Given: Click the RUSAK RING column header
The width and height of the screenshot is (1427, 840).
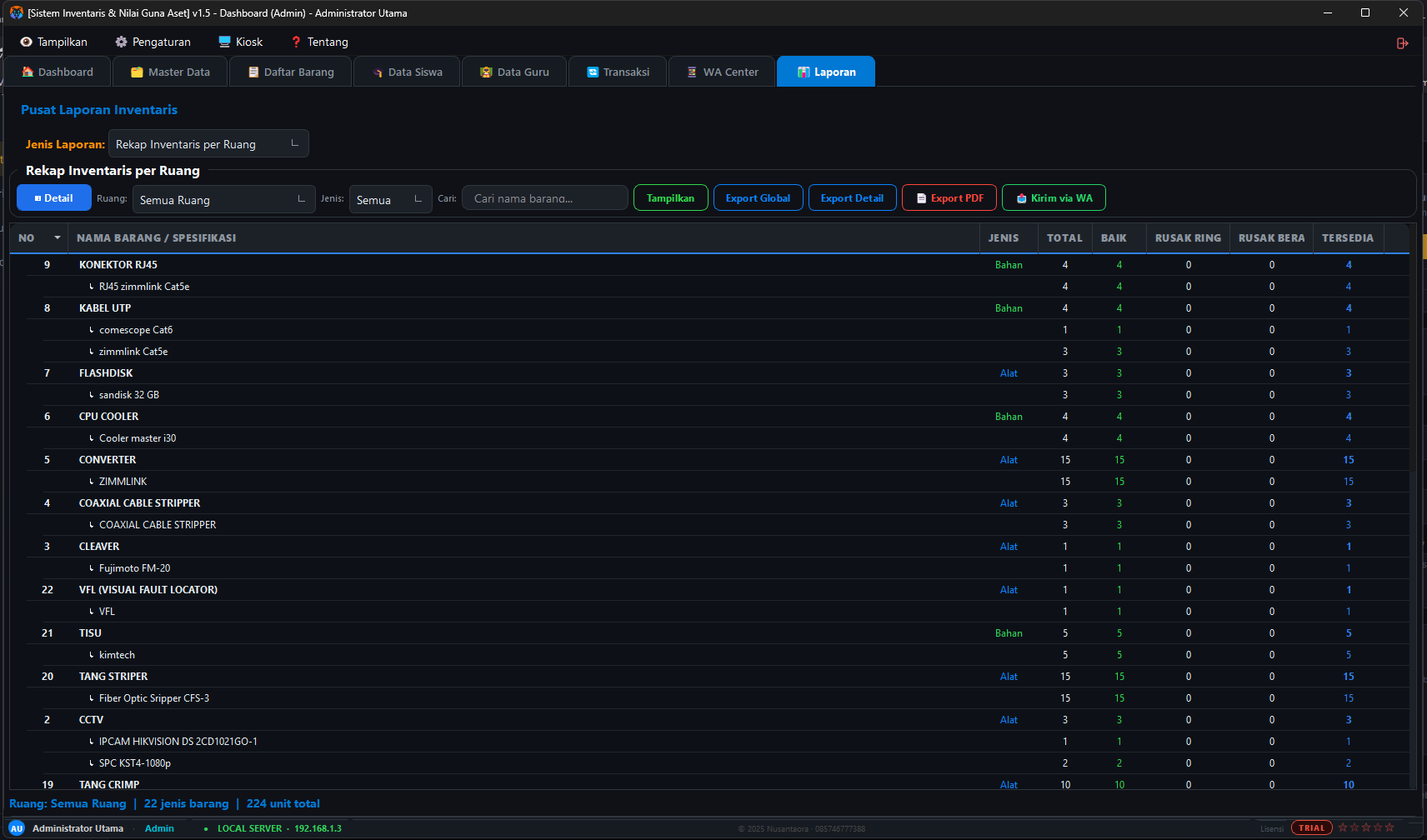Looking at the screenshot, I should pos(1189,237).
